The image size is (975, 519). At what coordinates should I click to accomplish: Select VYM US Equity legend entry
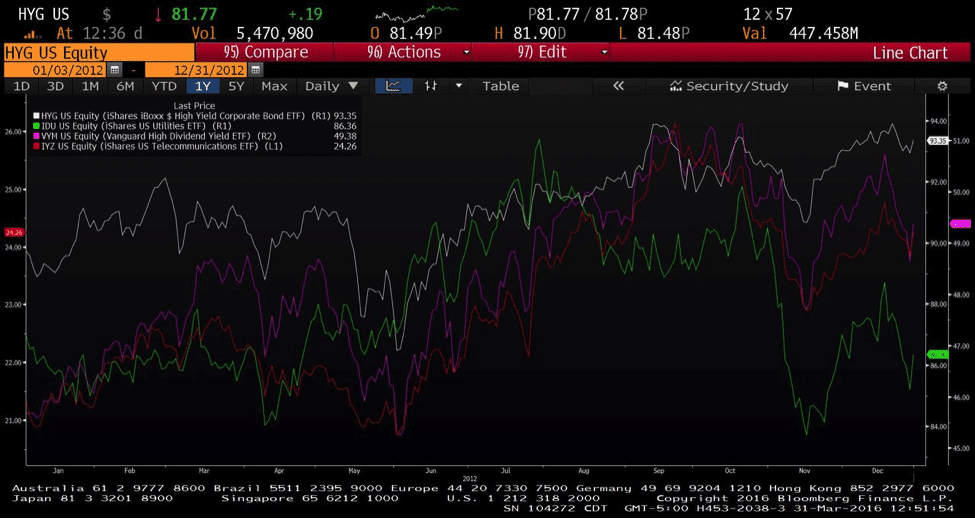(x=195, y=135)
